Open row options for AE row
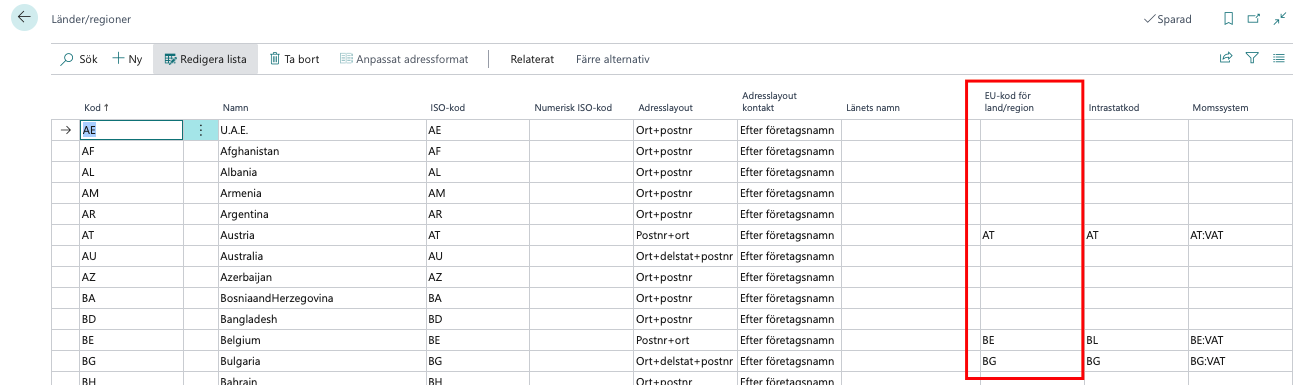The image size is (1314, 385). [200, 130]
